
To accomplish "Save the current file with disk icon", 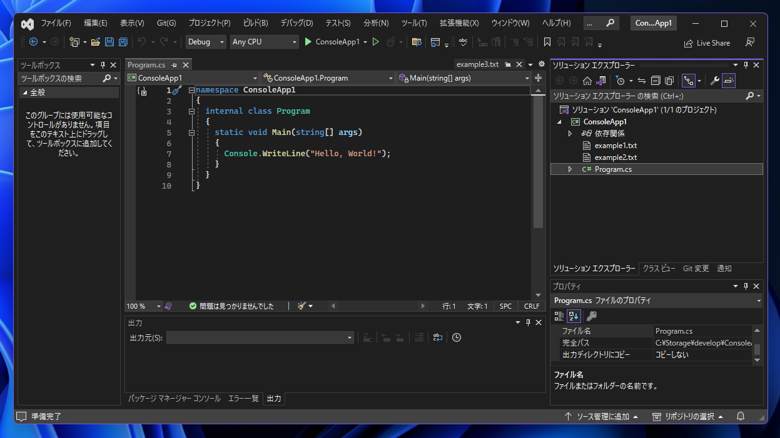I will [x=109, y=42].
